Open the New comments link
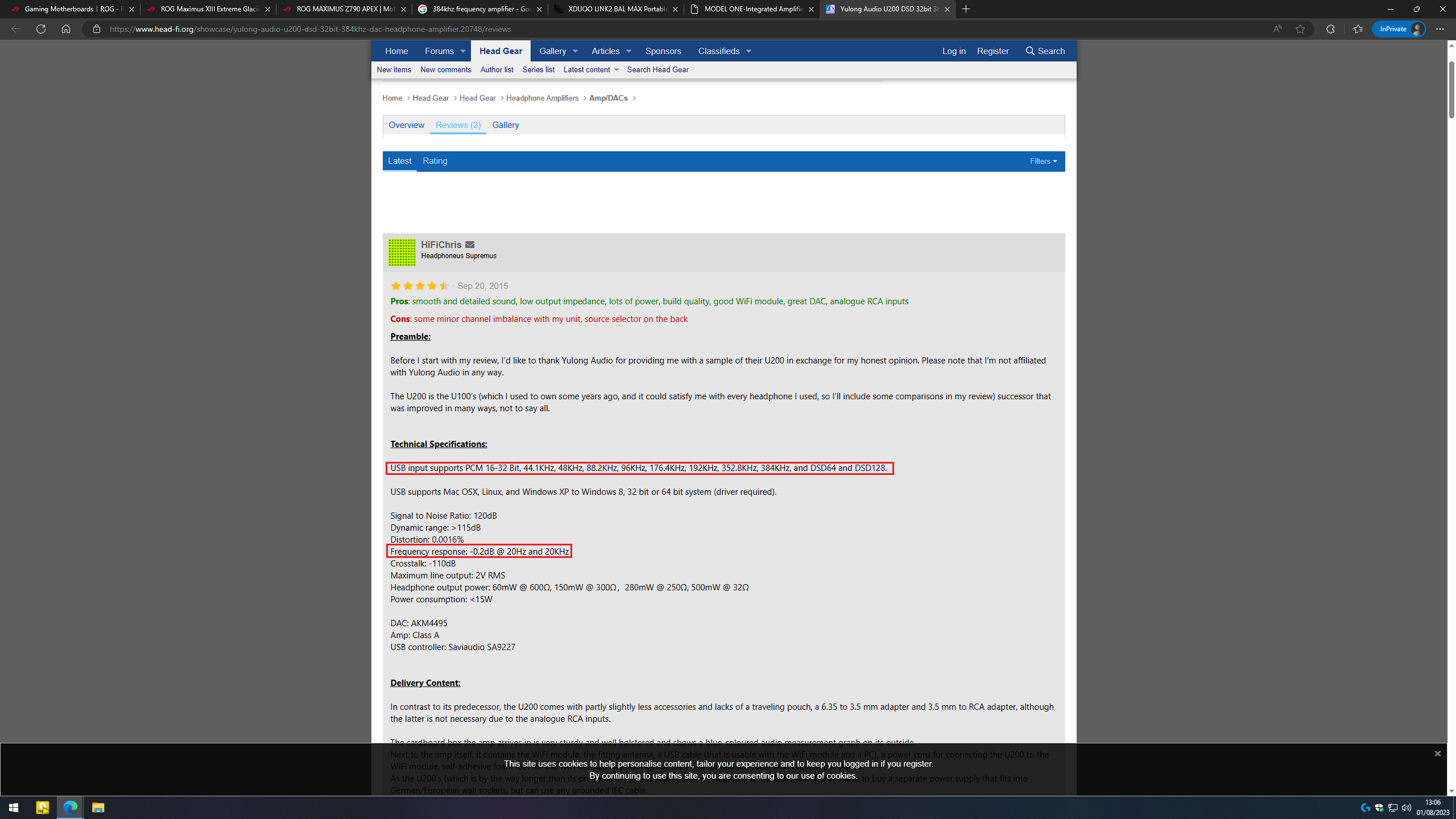1456x819 pixels. point(446,70)
